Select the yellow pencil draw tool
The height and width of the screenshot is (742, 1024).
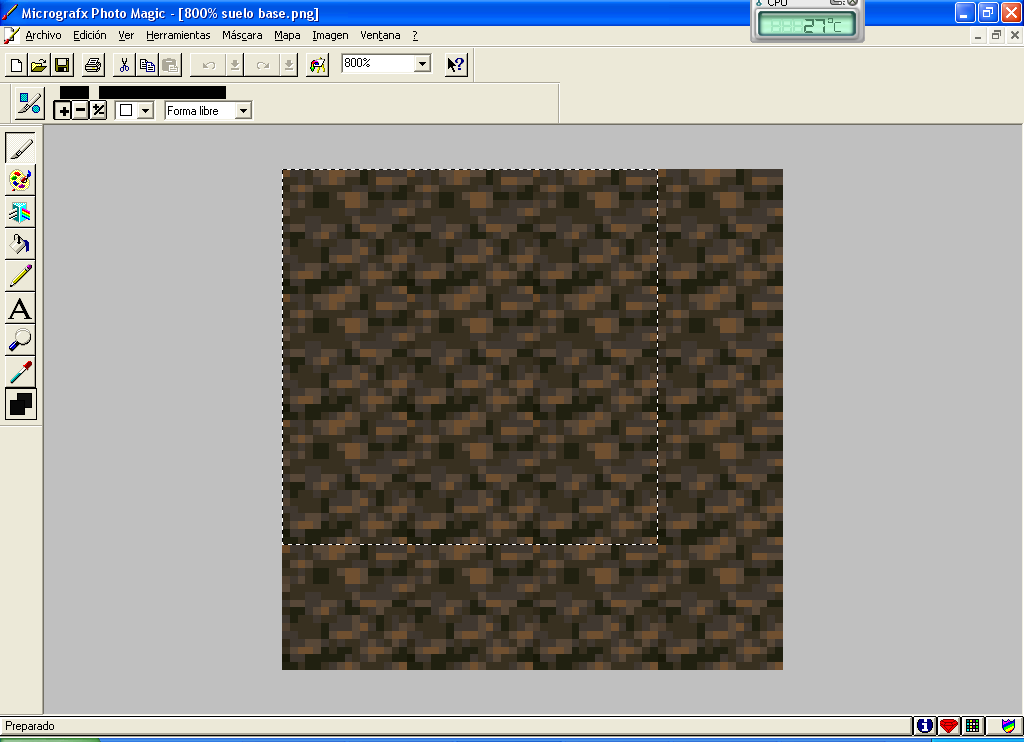click(x=21, y=276)
